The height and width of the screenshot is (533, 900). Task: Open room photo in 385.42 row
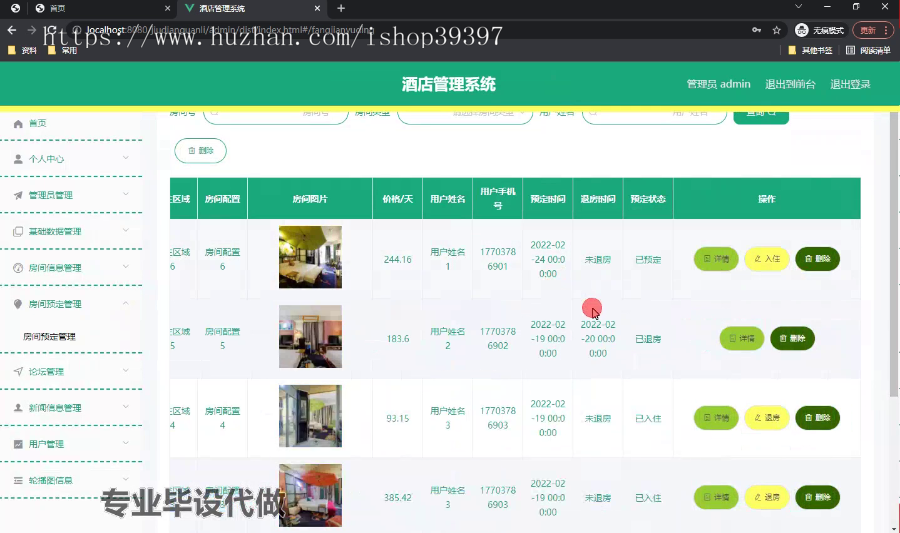pos(310,496)
